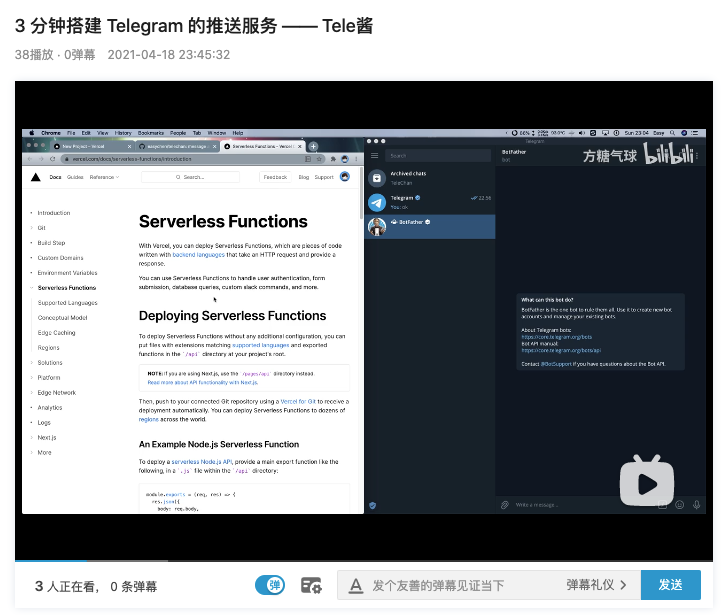This screenshot has height=615, width=724.
Task: Expand the 弹幕礼仪 chevron arrow
Action: pos(623,585)
